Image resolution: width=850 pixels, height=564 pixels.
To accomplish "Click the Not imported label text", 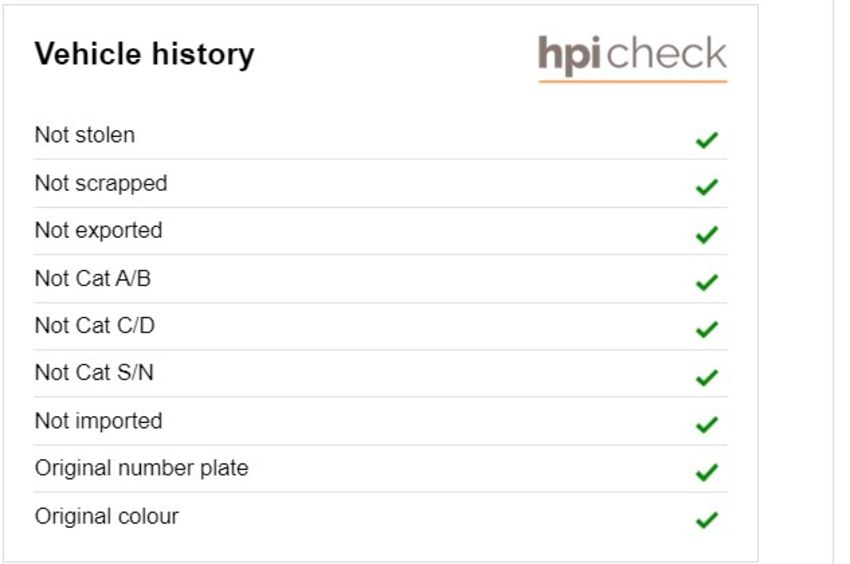I will 99,421.
